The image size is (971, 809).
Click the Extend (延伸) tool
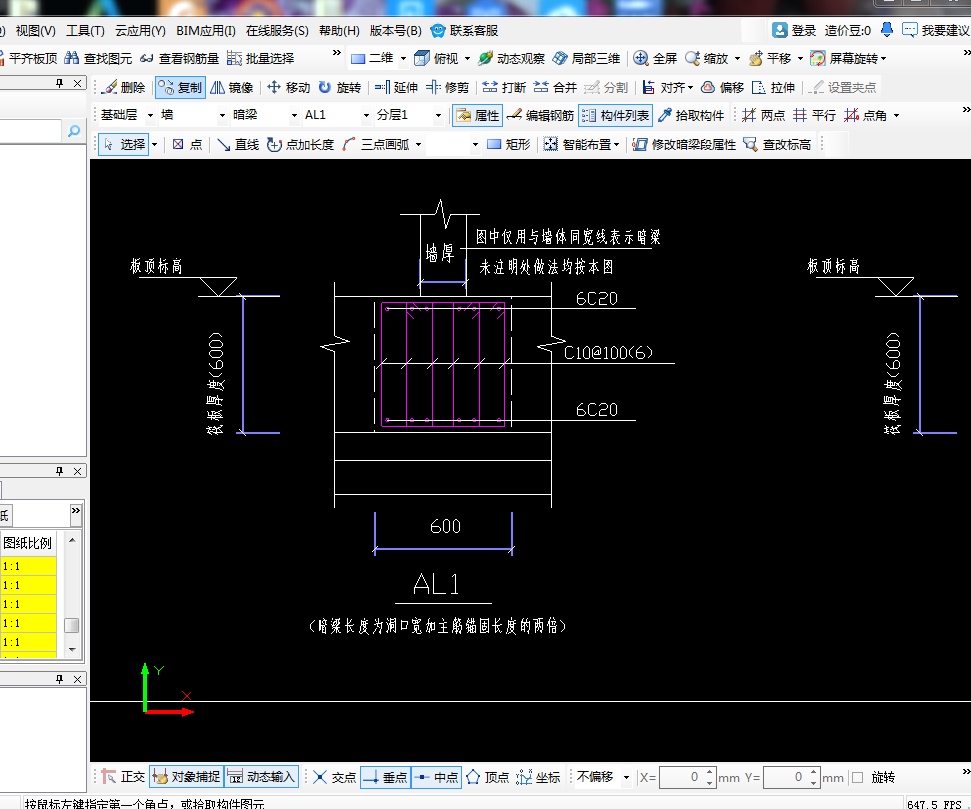tap(396, 87)
